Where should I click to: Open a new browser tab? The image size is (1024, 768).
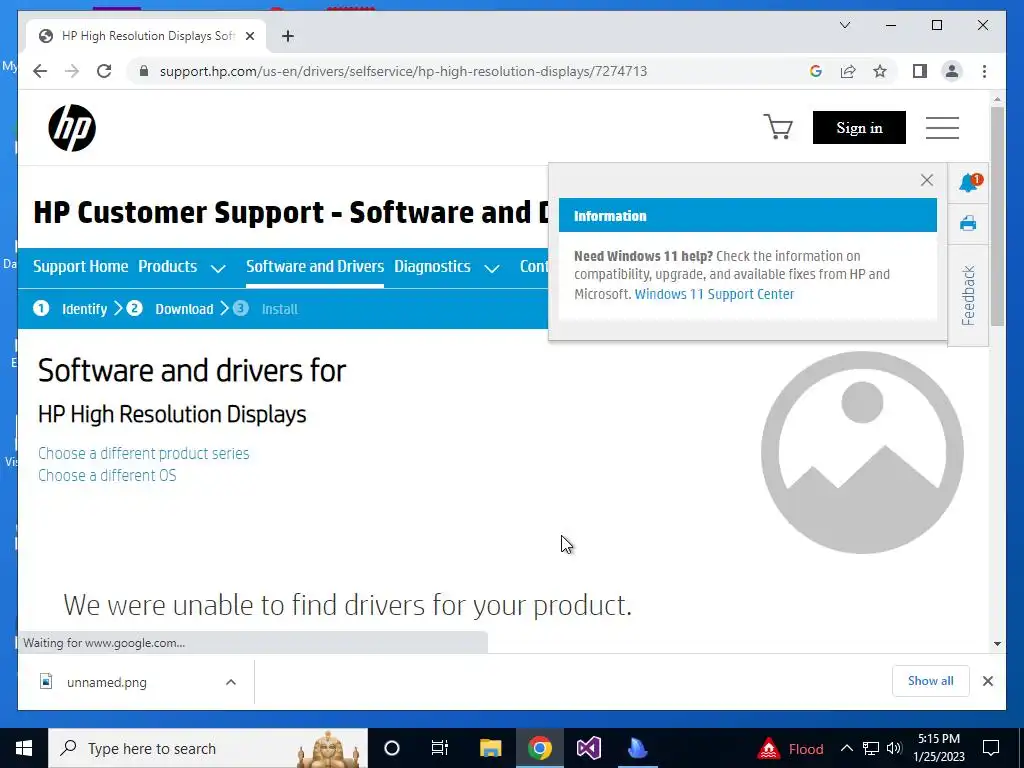[x=288, y=36]
